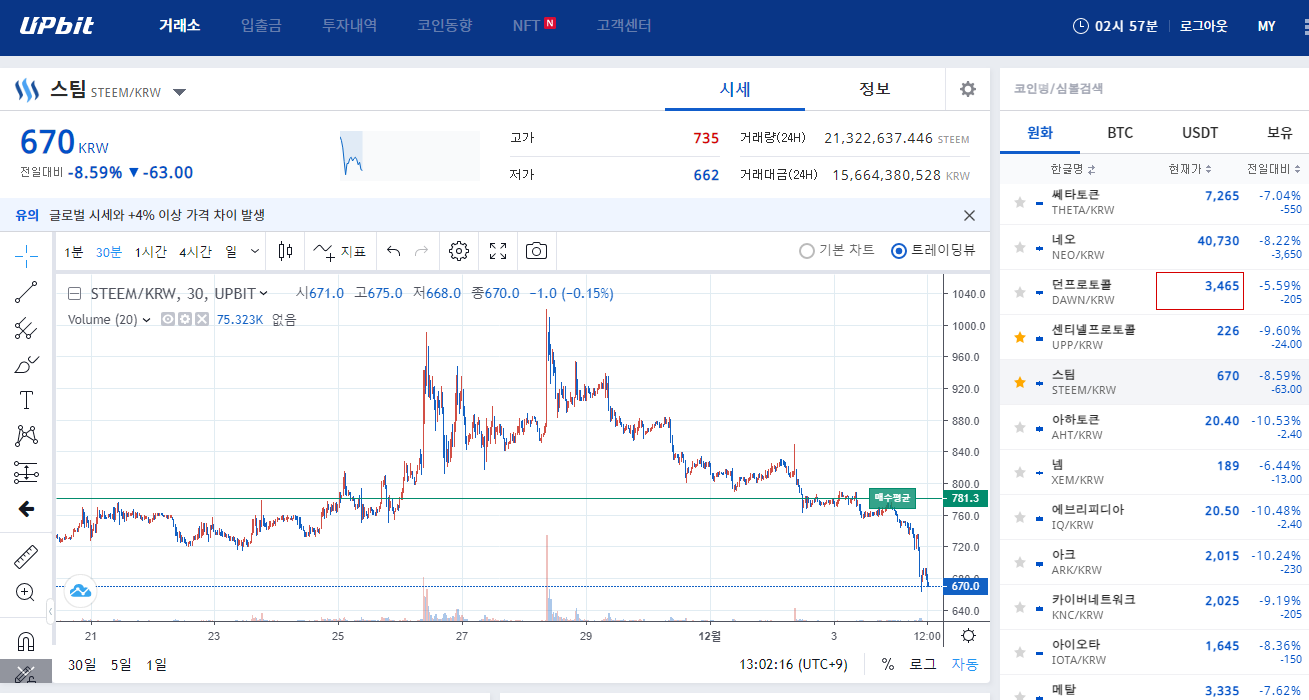
Task: Select the 5일 date range
Action: (121, 664)
